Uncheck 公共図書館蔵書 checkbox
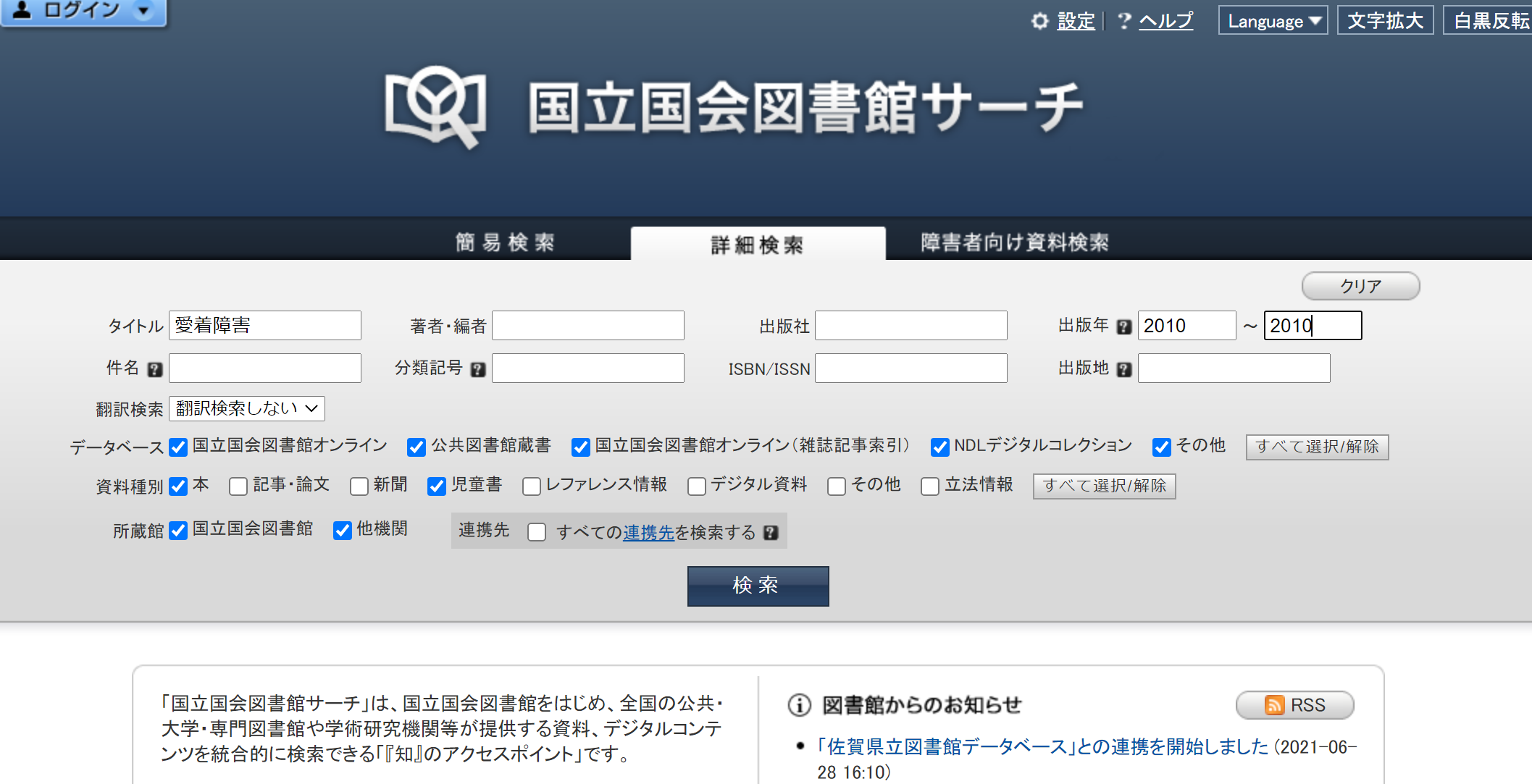Image resolution: width=1532 pixels, height=784 pixels. 417,447
